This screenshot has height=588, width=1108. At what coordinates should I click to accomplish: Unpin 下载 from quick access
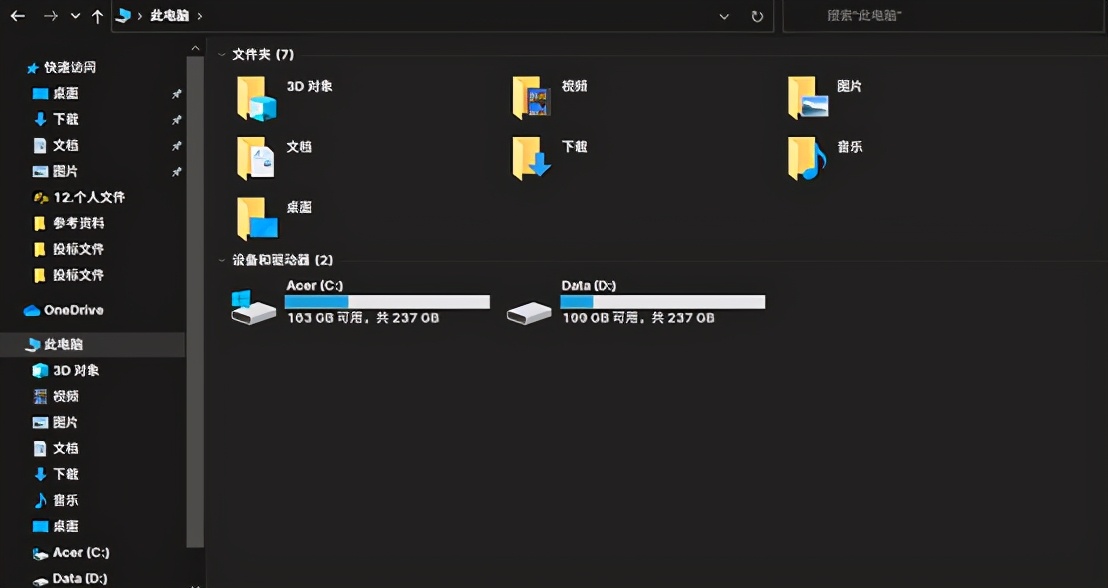point(176,119)
